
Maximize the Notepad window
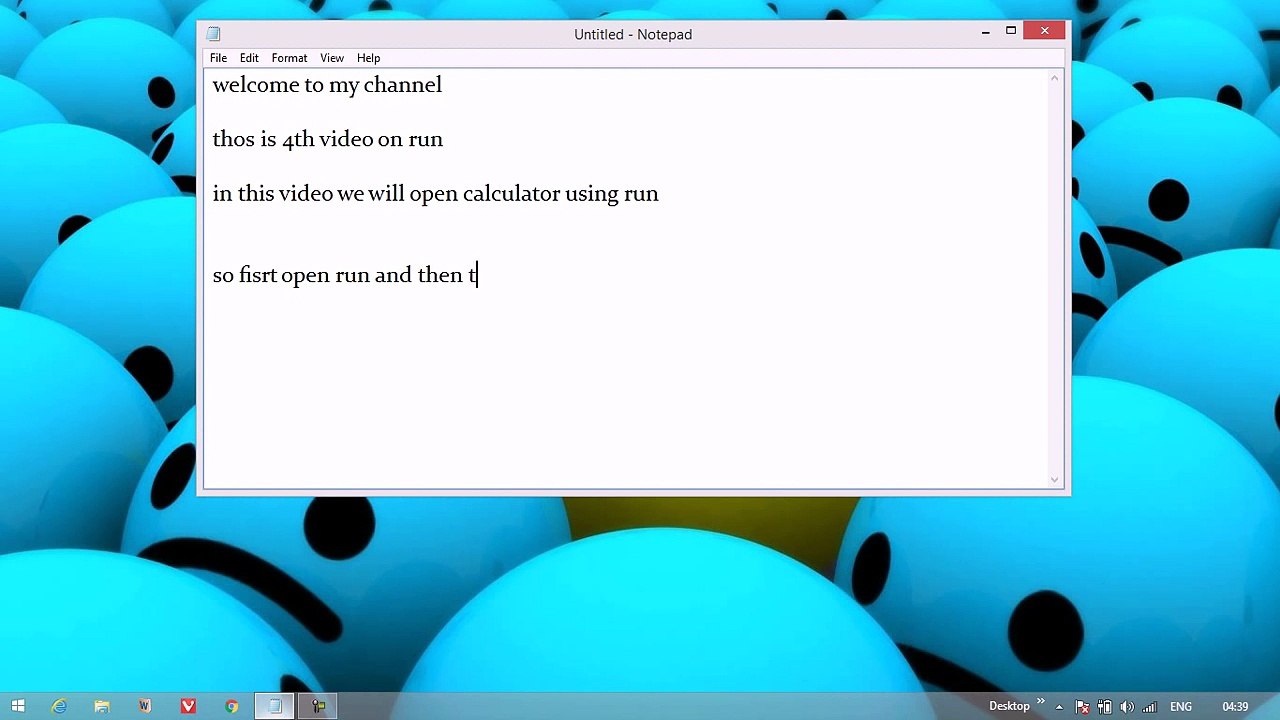(1011, 32)
